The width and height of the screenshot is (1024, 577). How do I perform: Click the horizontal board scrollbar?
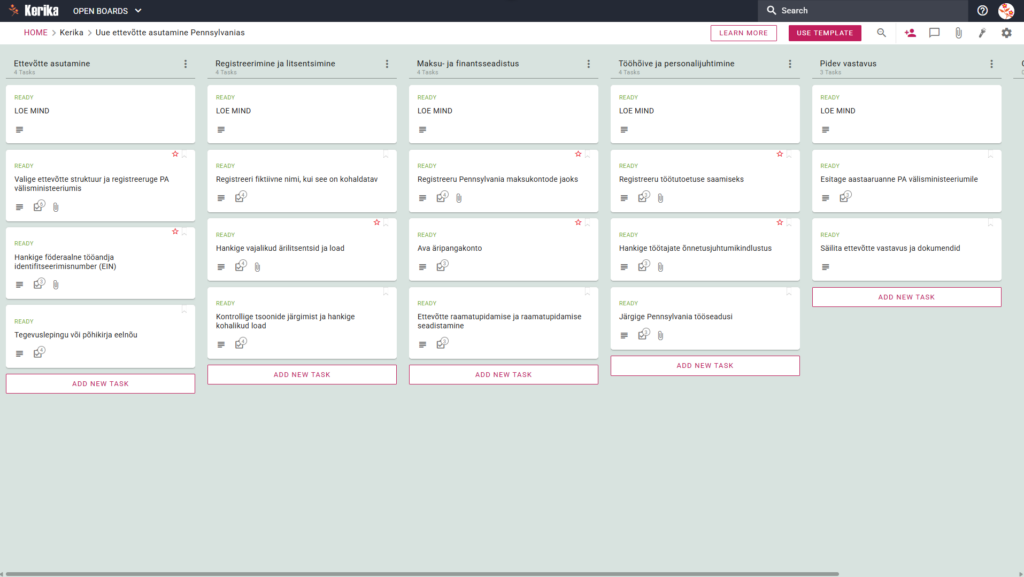[422, 574]
